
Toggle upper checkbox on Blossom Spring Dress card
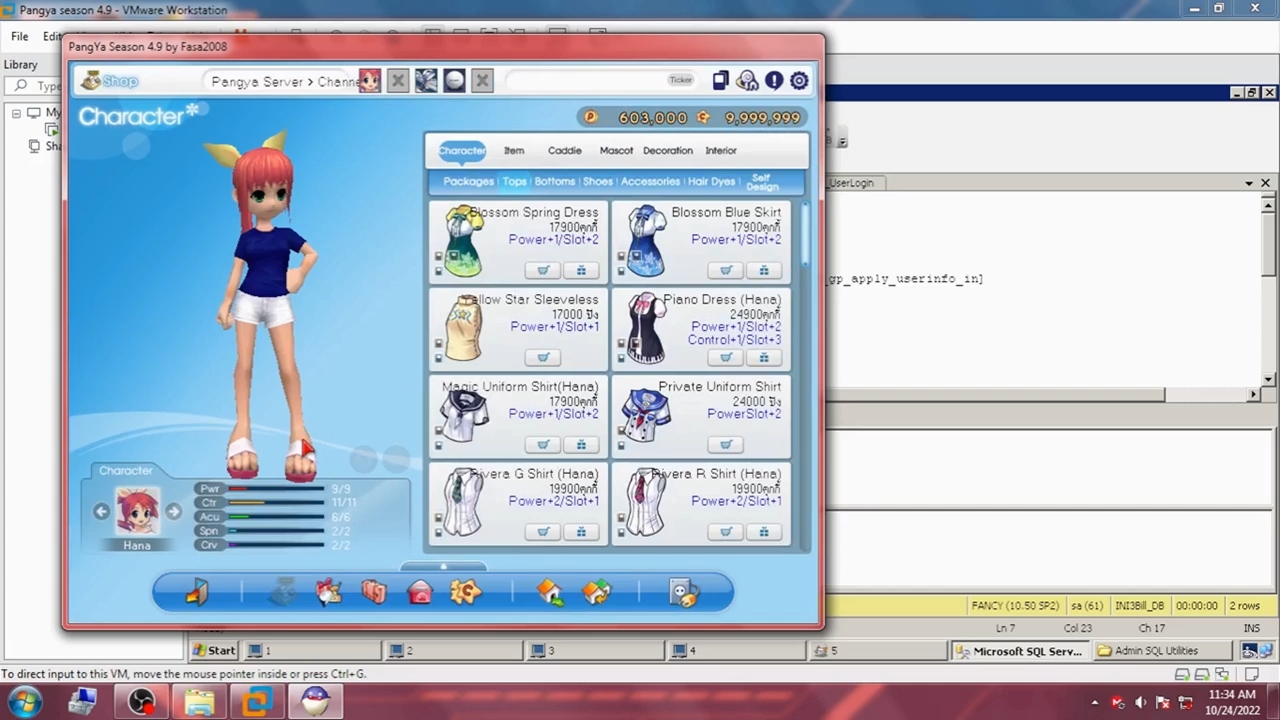pyautogui.click(x=438, y=257)
